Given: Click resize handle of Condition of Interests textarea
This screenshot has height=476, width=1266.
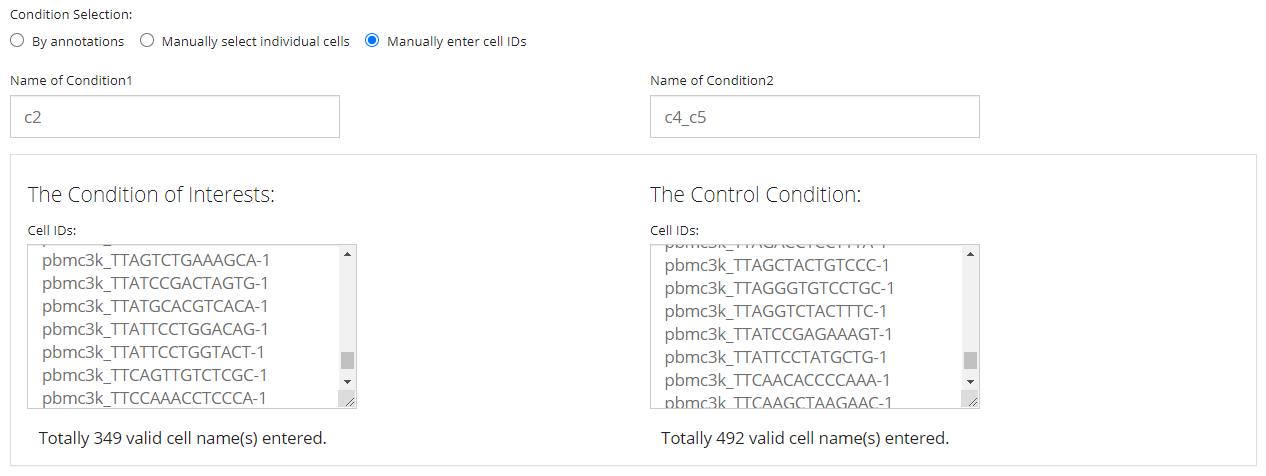Looking at the screenshot, I should [347, 399].
